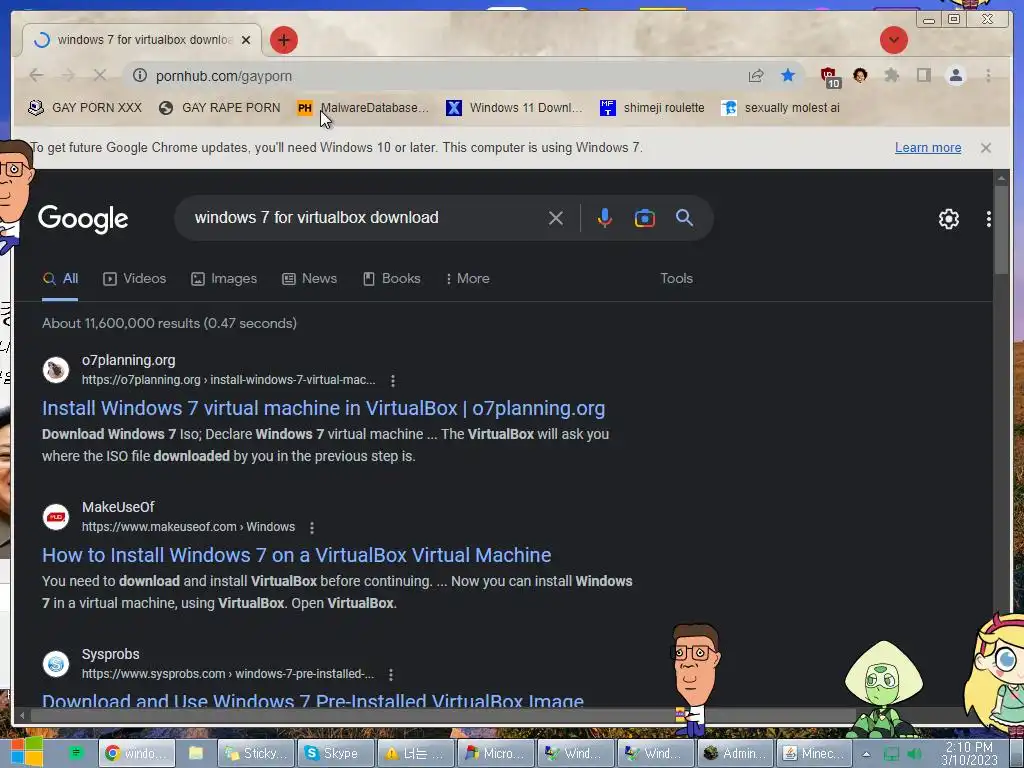Open the Chrome taskbar button
This screenshot has height=768, width=1024.
pos(136,754)
